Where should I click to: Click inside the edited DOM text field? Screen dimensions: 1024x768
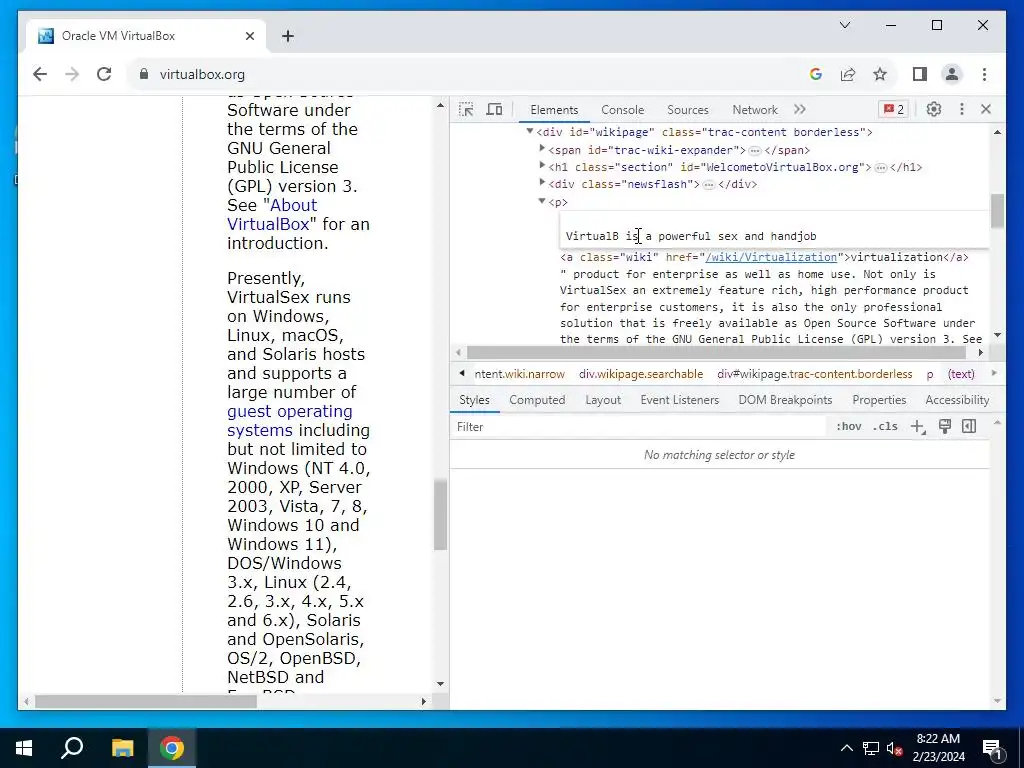tap(774, 230)
